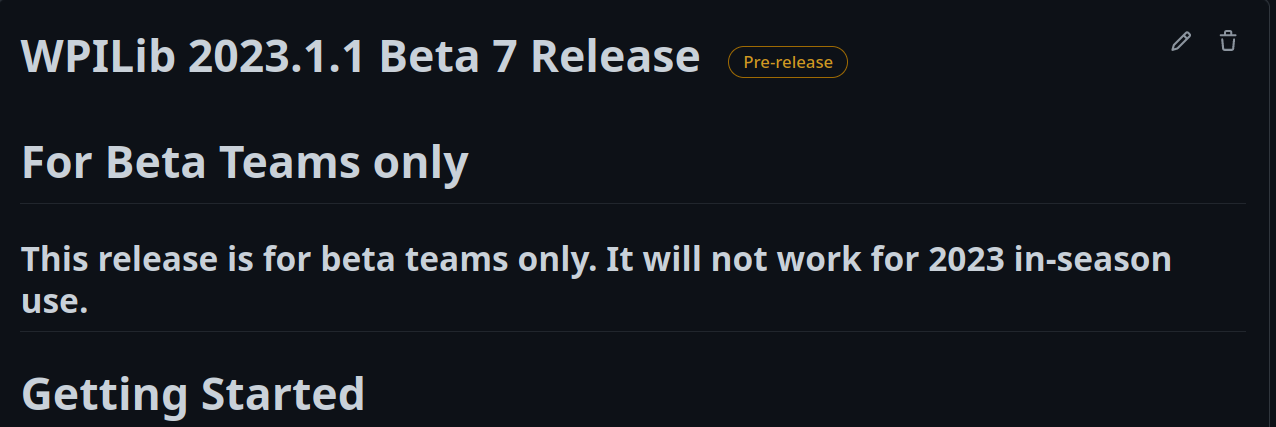Screen dimensions: 1276x427
Task: Click the word WPILib in the title
Action: click(x=99, y=57)
